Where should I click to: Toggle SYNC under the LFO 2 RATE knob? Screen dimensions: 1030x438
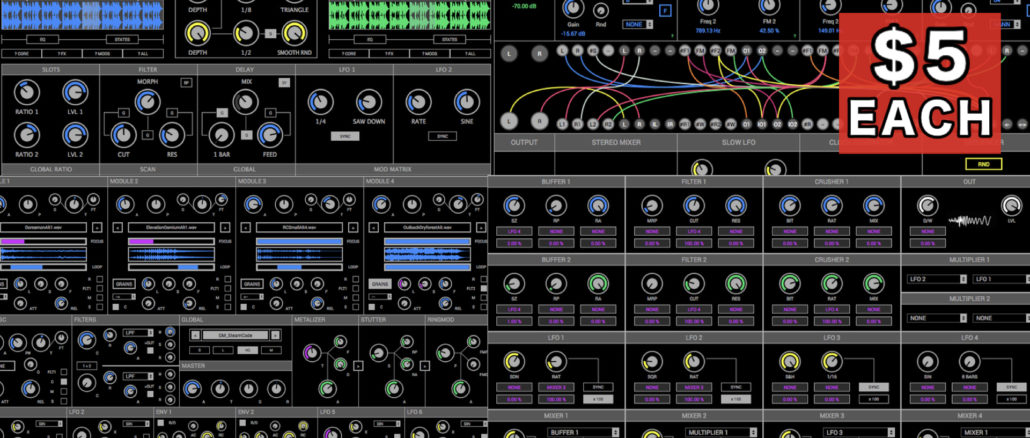tap(442, 136)
